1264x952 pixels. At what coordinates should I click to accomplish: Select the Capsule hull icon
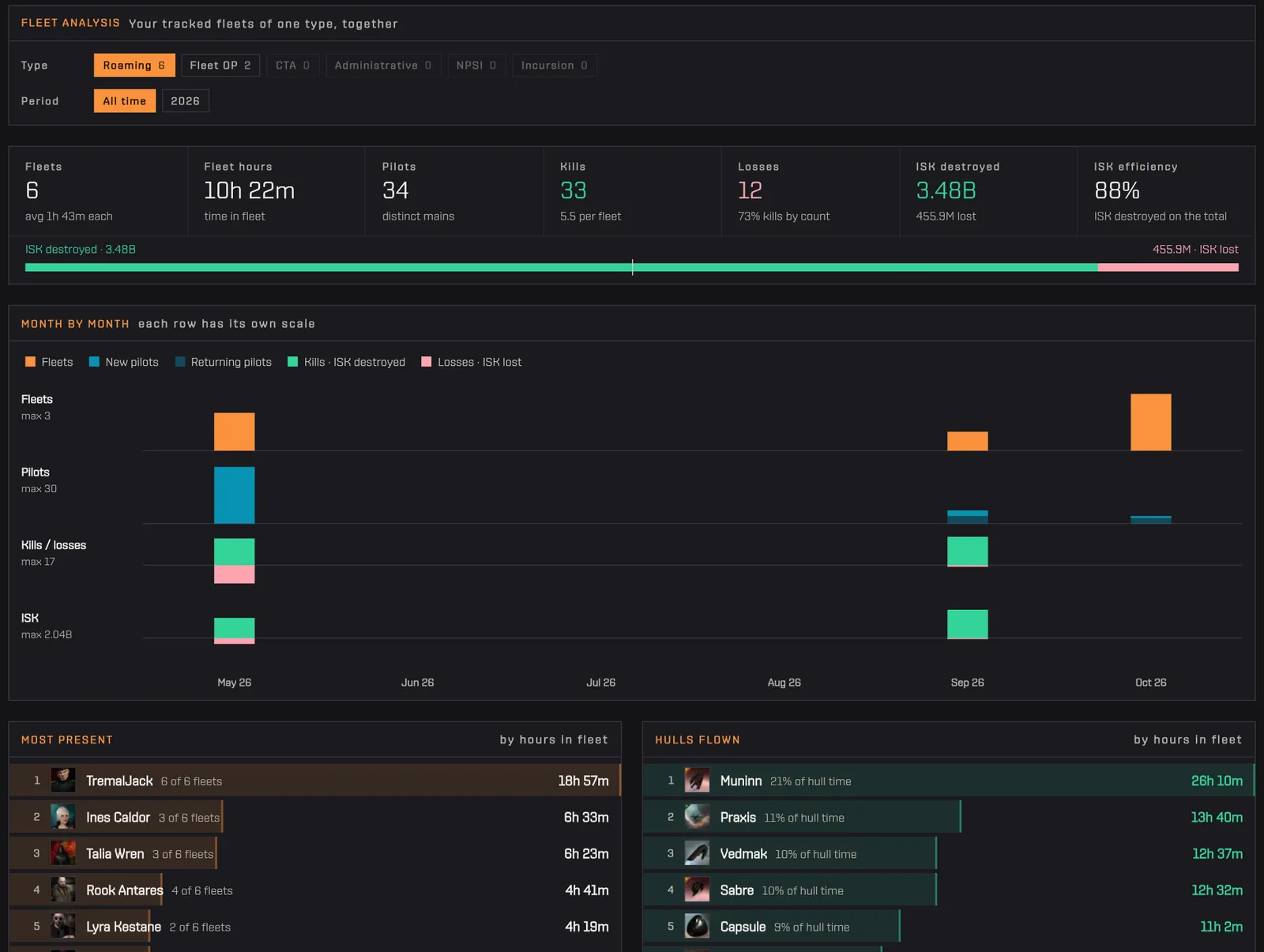697,926
